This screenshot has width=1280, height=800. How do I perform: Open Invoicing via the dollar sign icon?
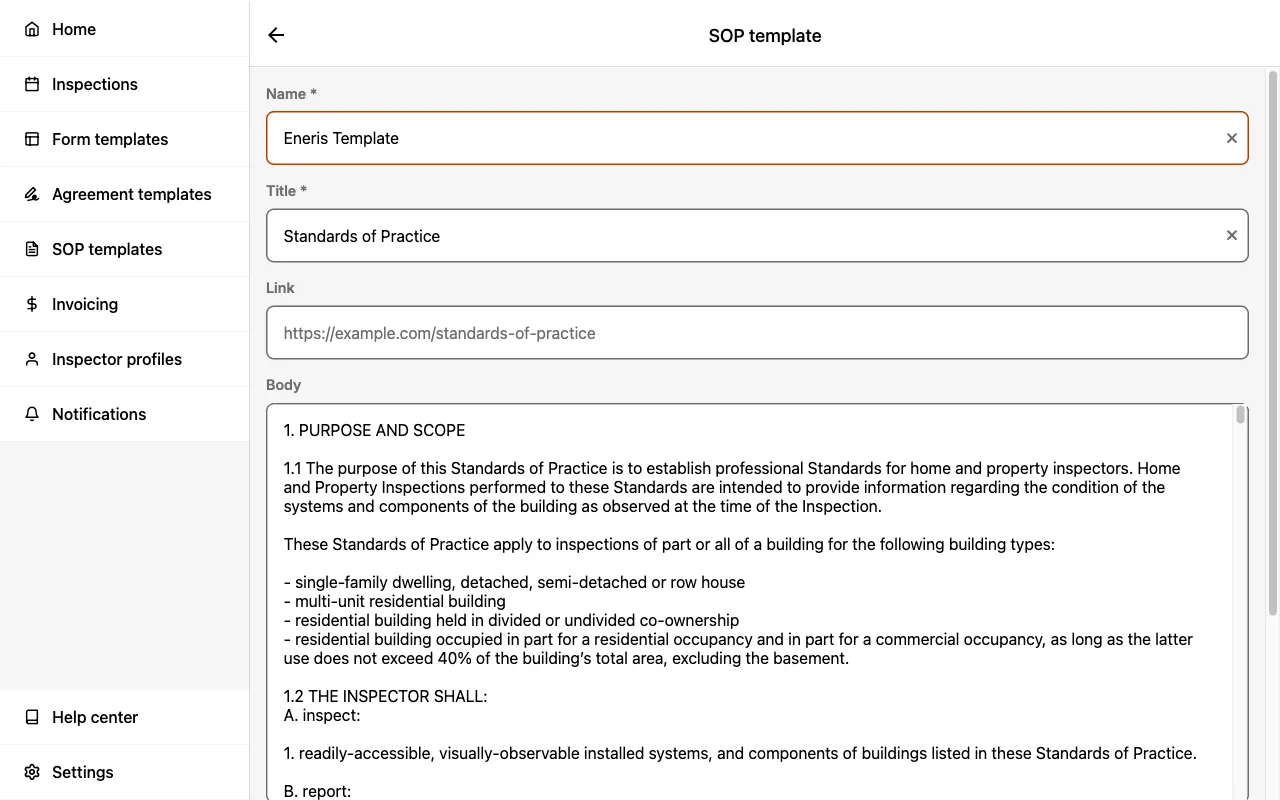[32, 304]
